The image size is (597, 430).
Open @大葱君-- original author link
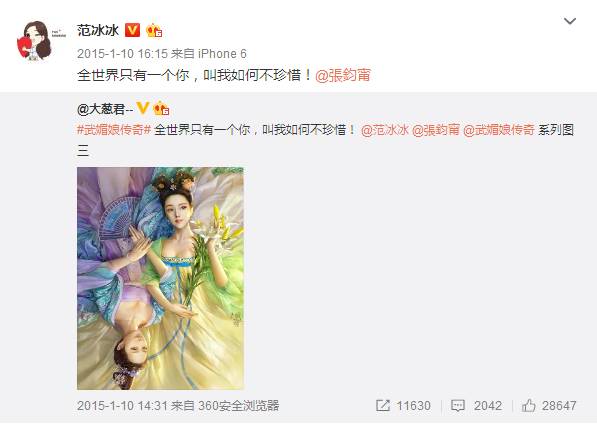point(105,109)
